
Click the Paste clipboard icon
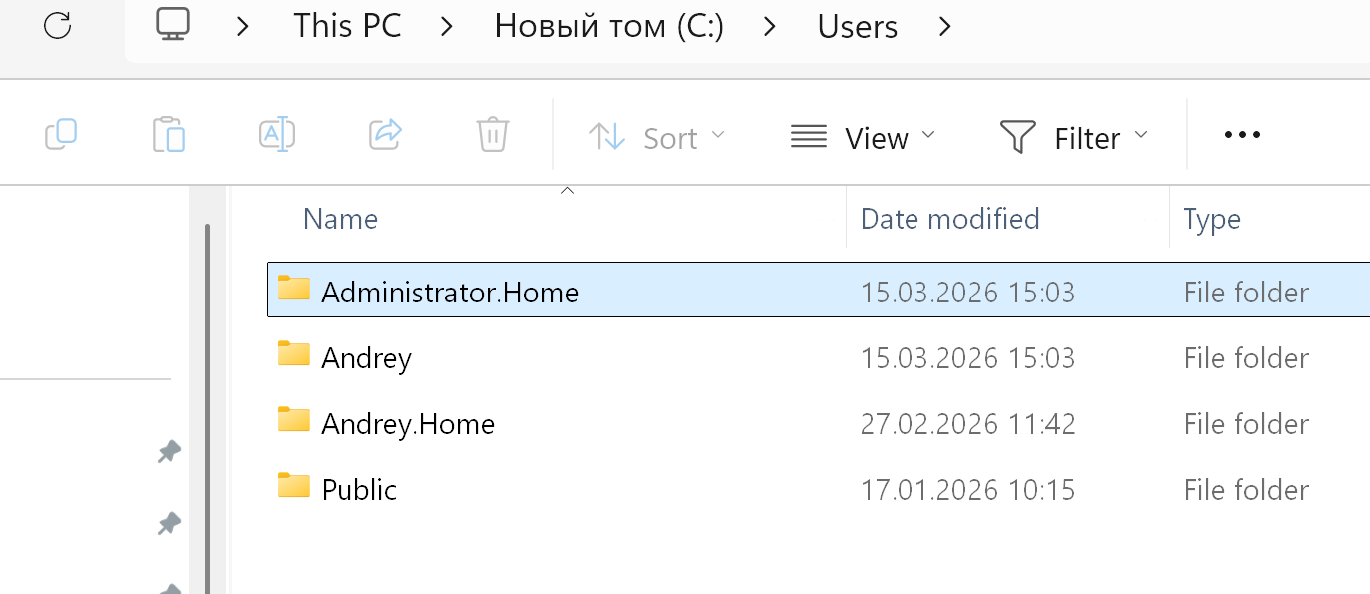[x=169, y=135]
